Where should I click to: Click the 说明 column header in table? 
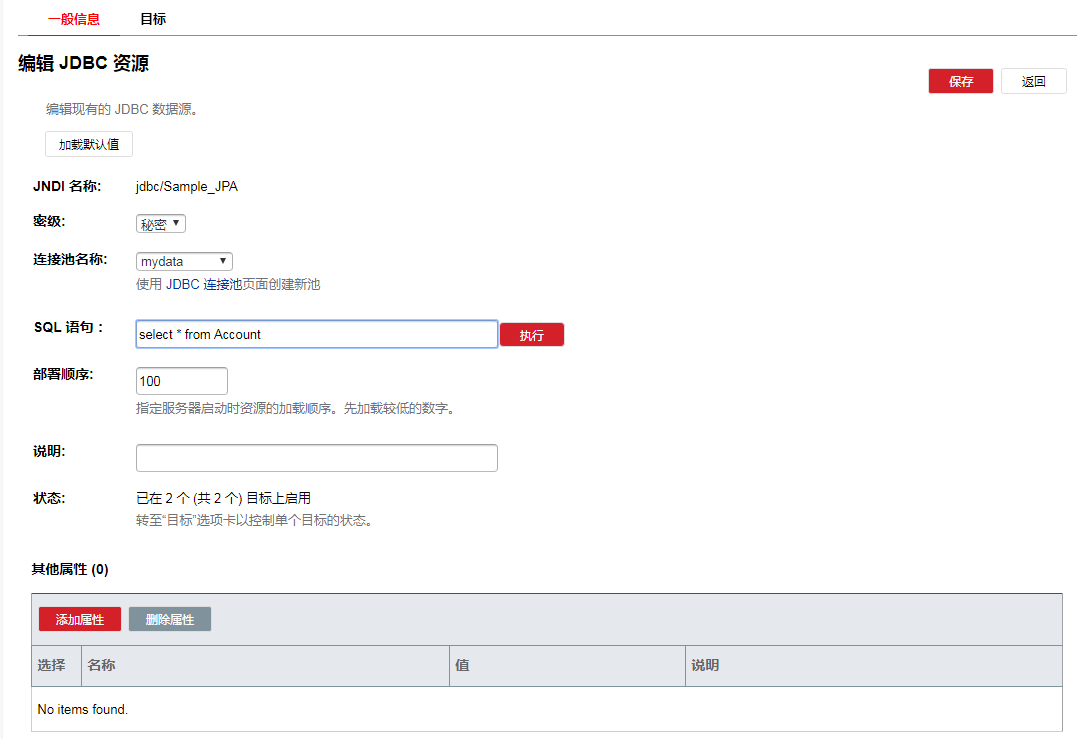tap(705, 666)
